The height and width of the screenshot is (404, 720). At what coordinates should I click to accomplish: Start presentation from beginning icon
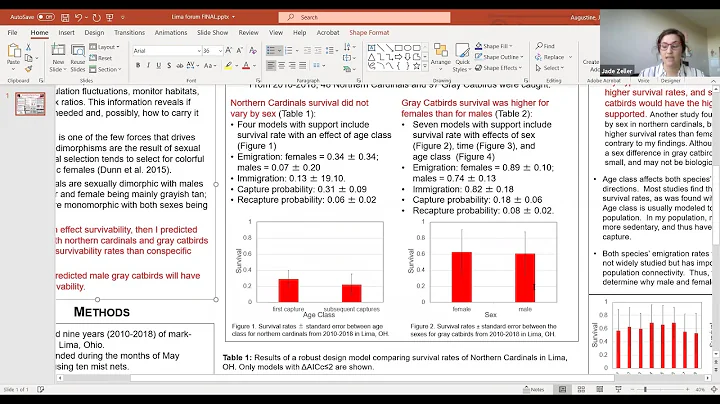coord(109,17)
